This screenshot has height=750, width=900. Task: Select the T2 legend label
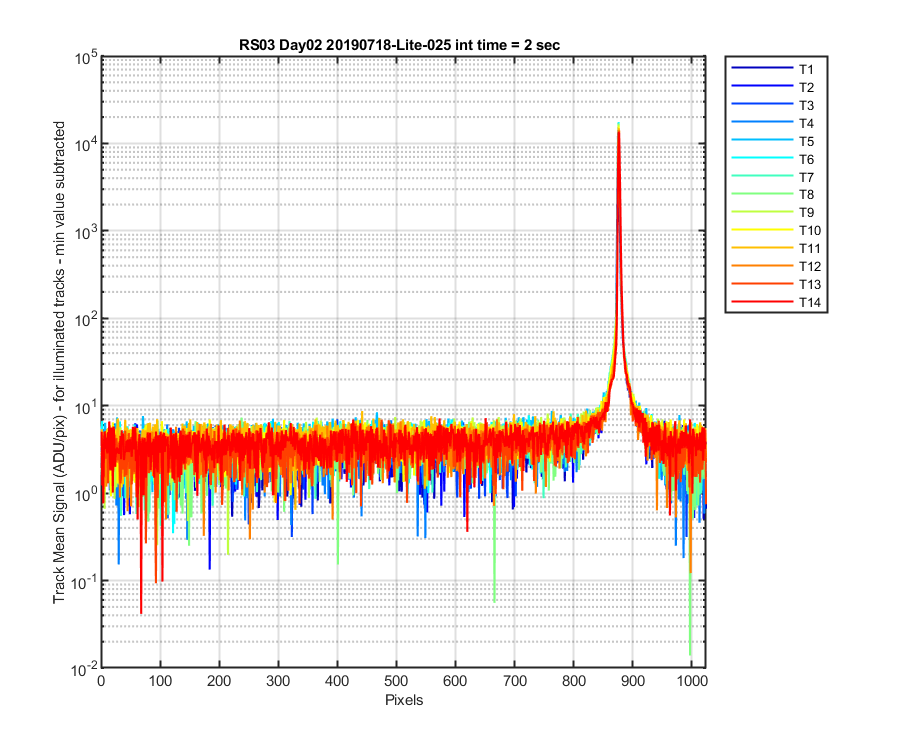[x=806, y=87]
